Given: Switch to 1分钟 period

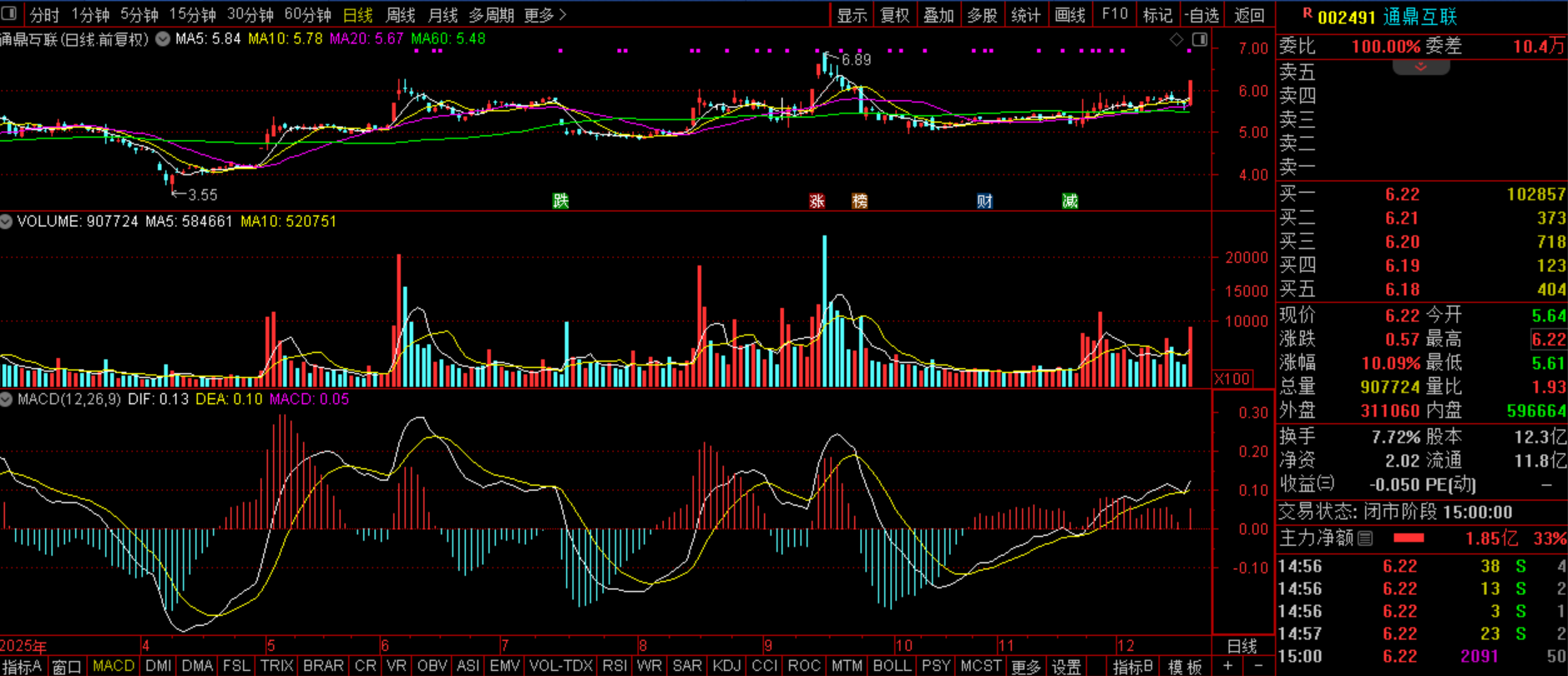Looking at the screenshot, I should (x=91, y=15).
